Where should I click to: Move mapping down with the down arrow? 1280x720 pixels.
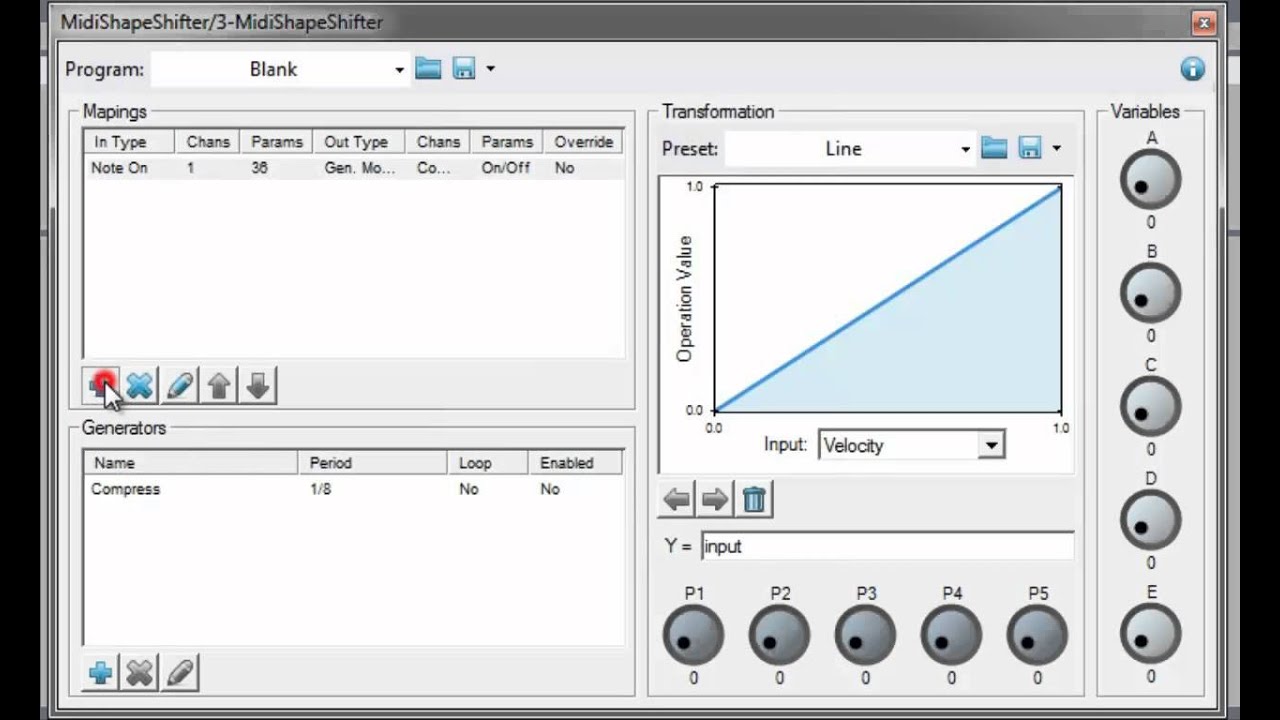(258, 385)
